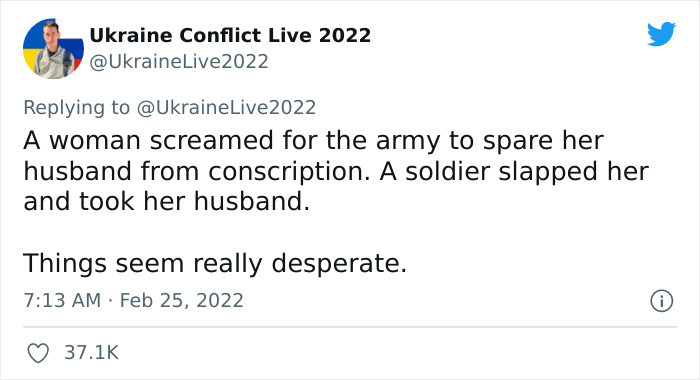Click 'and took her husband.' text line
Image resolution: width=700 pixels, height=380 pixels.
[167, 201]
